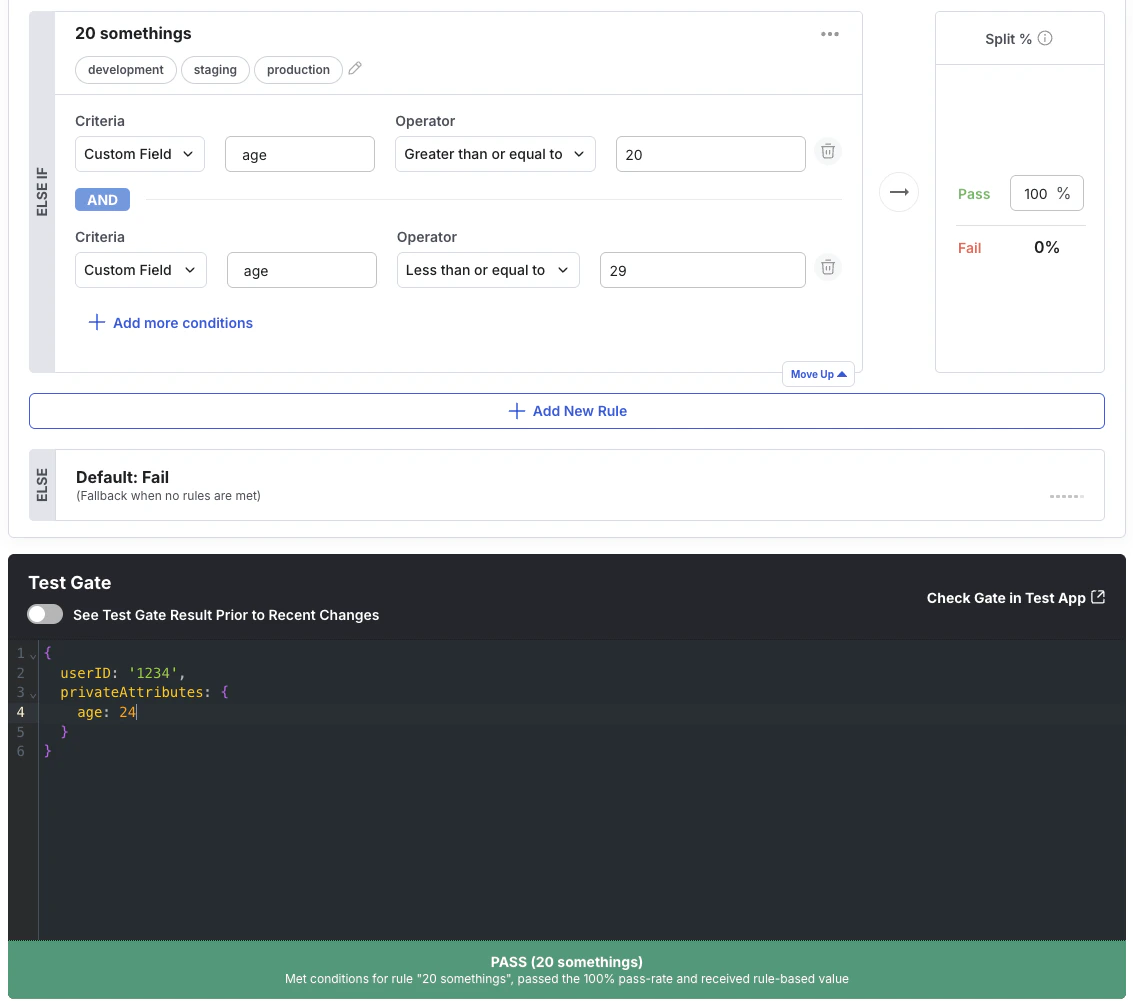Click the ELSE IF rule side label
The image size is (1133, 1005).
[x=42, y=192]
